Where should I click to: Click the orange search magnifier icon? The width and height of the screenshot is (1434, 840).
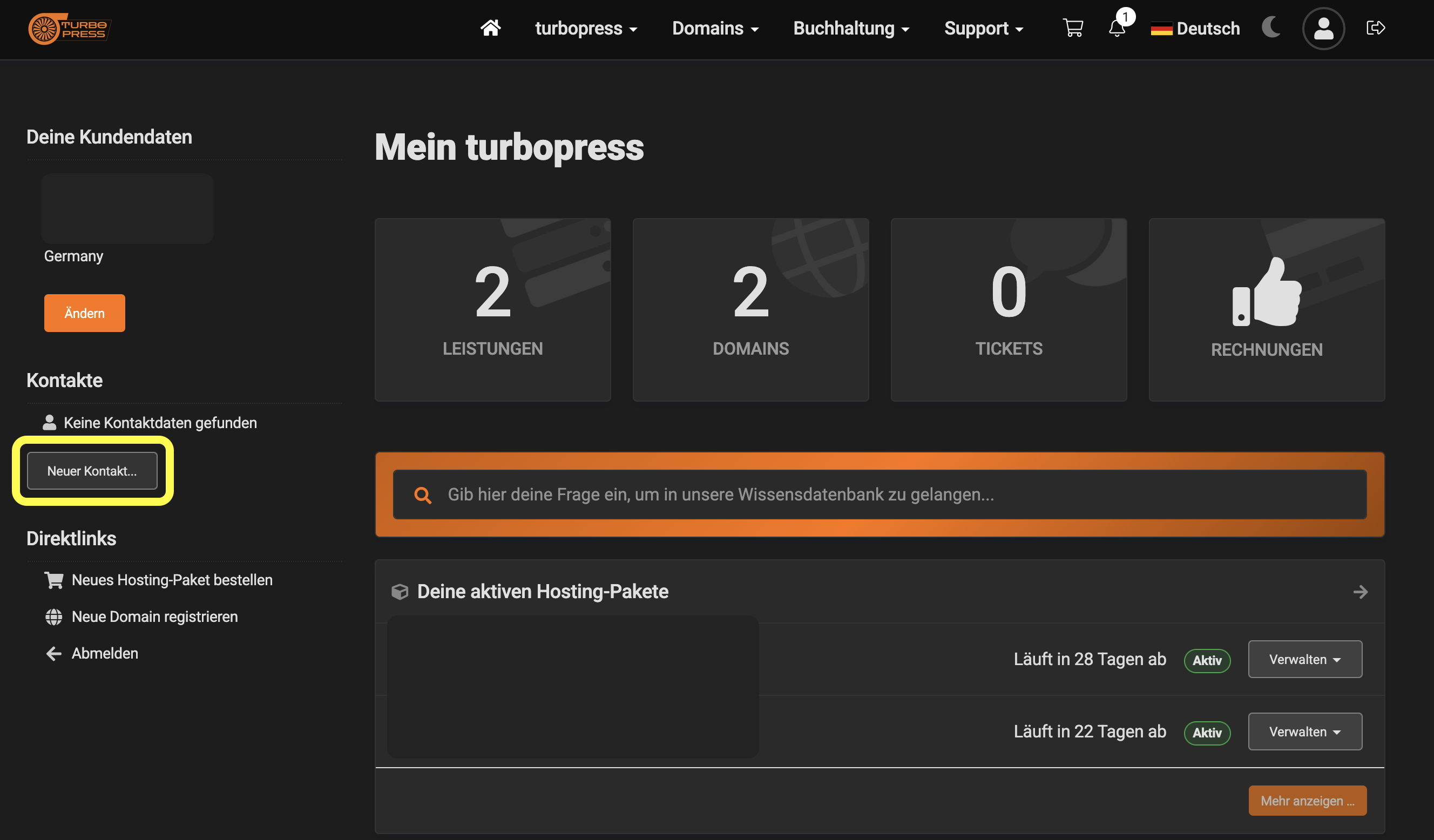(x=422, y=495)
